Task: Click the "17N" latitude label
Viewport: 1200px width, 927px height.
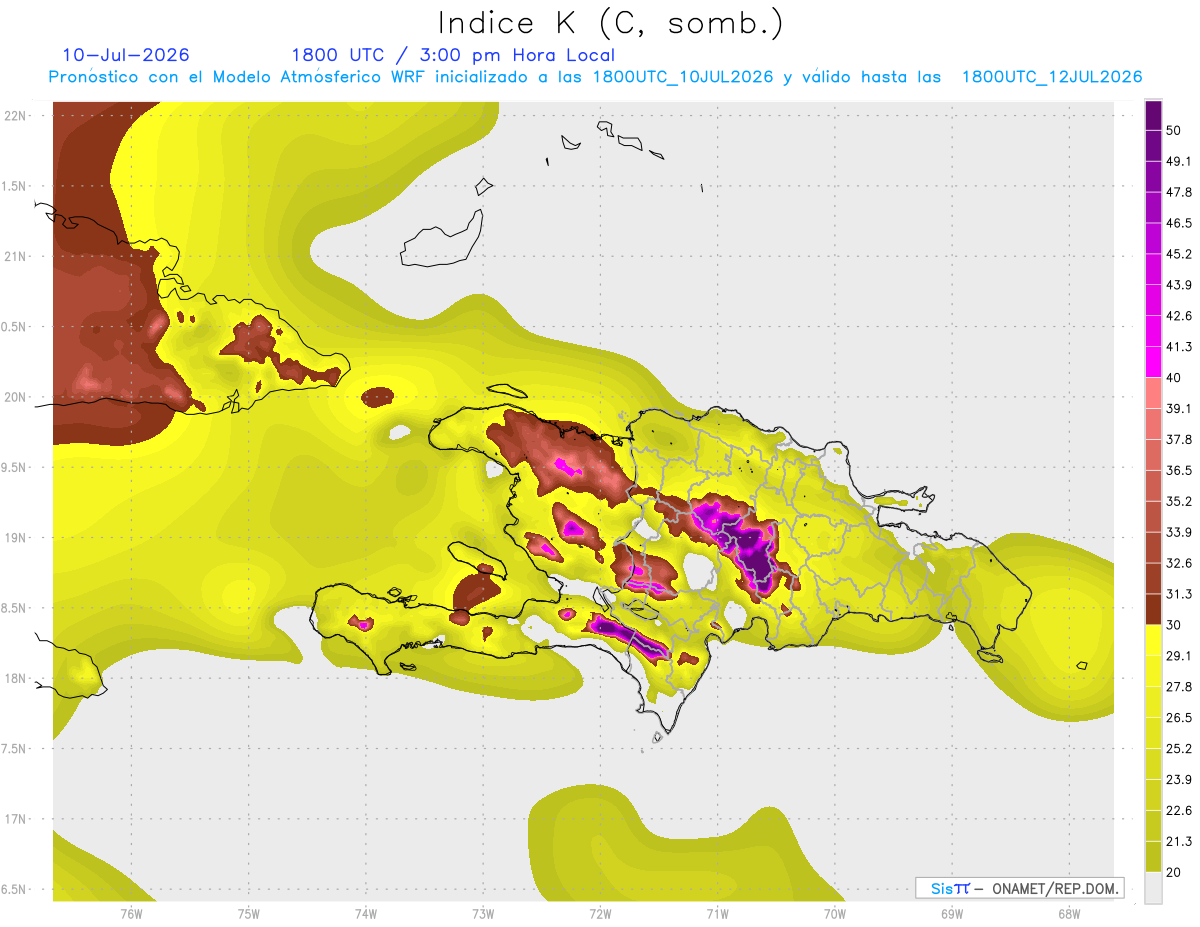Action: coord(16,819)
